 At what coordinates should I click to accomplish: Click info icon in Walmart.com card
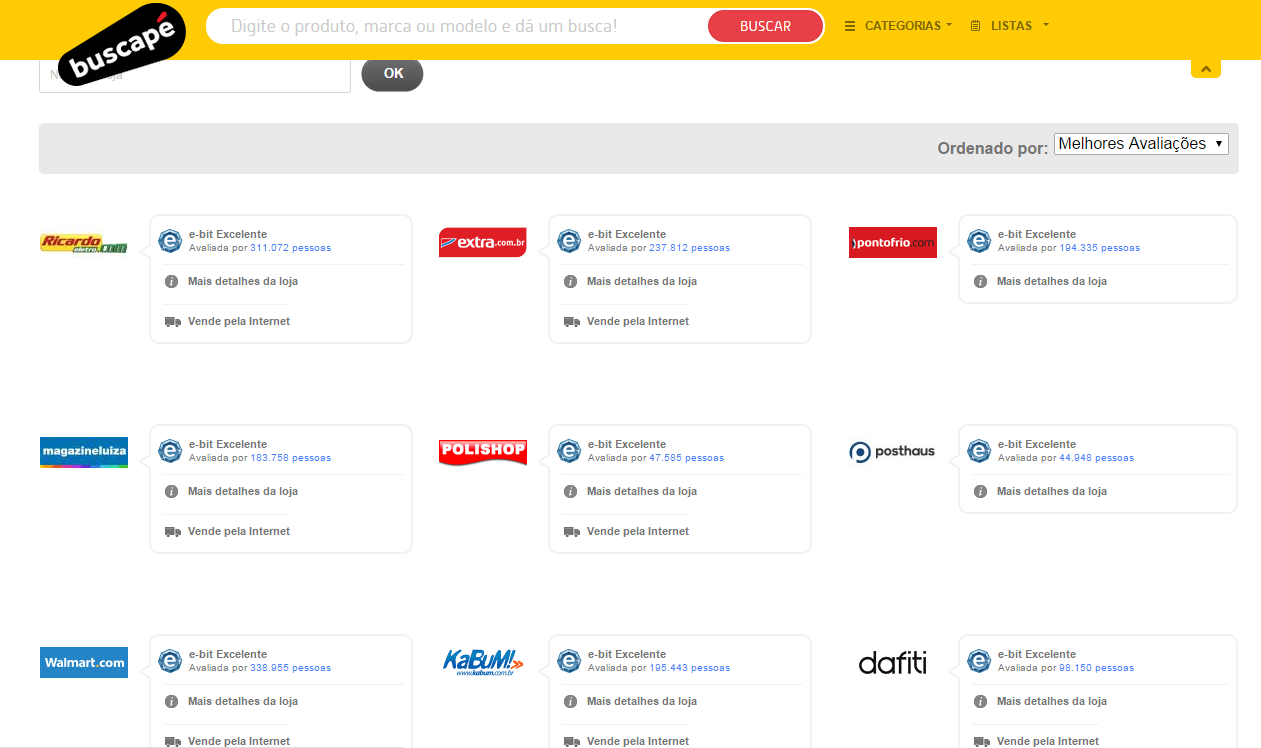click(171, 702)
